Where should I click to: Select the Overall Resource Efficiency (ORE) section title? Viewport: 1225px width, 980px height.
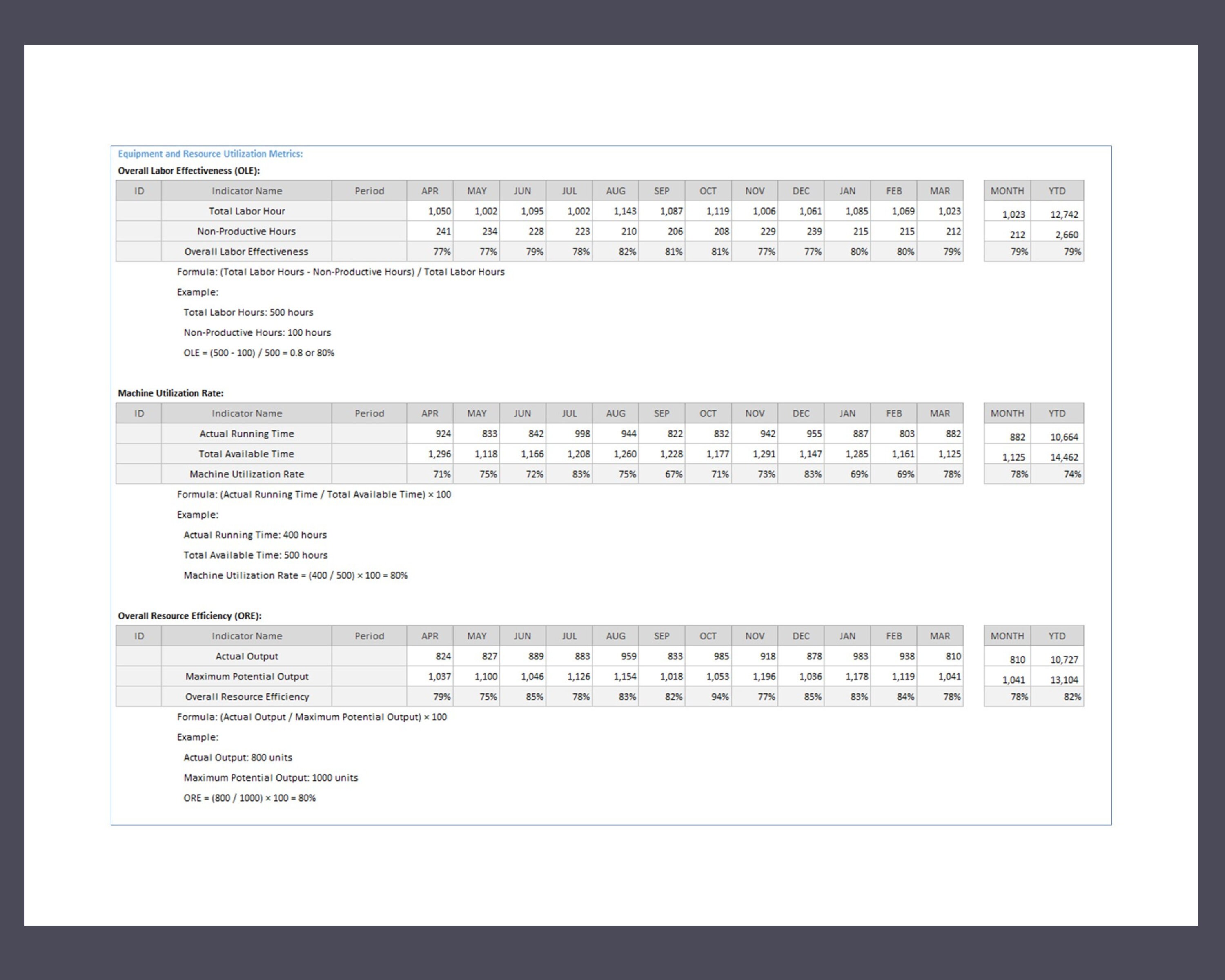click(192, 615)
